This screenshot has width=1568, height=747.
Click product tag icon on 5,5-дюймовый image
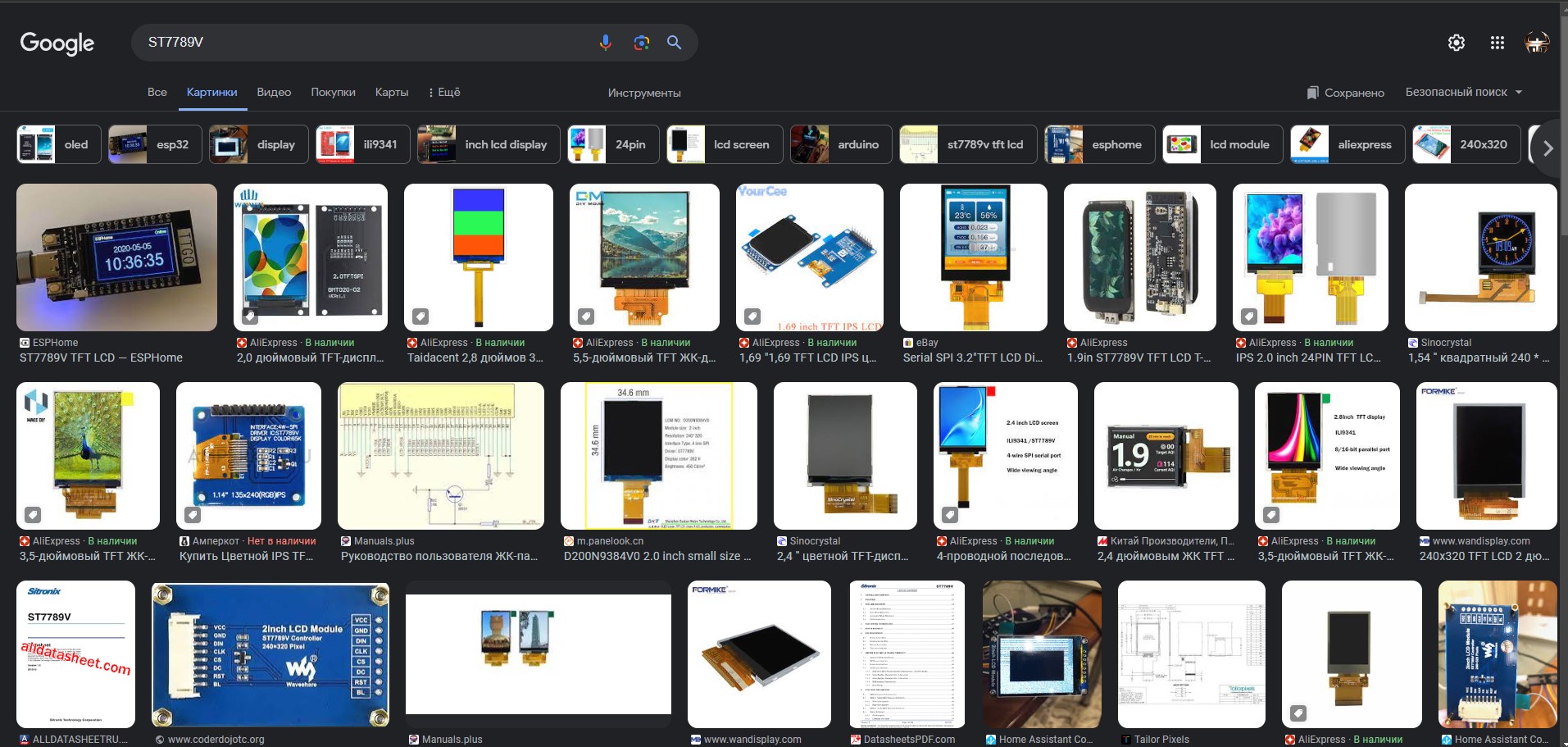[x=585, y=316]
